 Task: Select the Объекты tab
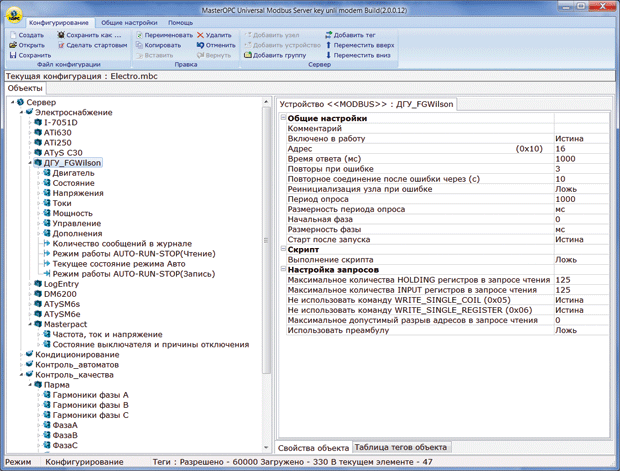(25, 88)
